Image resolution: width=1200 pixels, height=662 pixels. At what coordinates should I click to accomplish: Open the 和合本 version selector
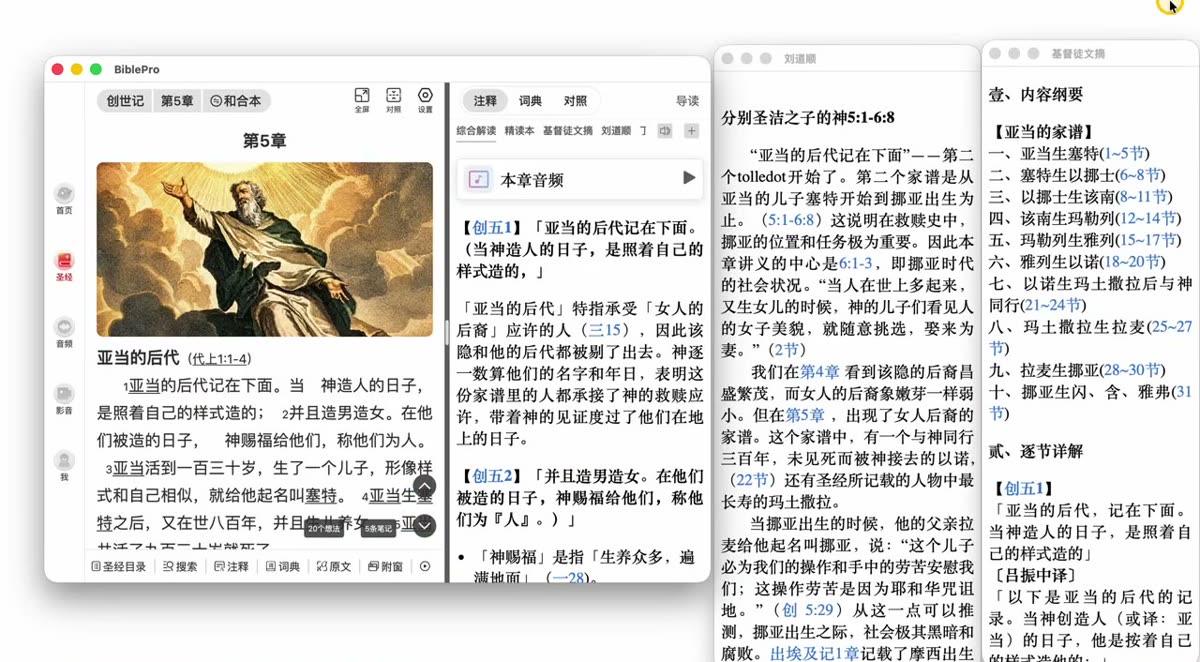[236, 101]
